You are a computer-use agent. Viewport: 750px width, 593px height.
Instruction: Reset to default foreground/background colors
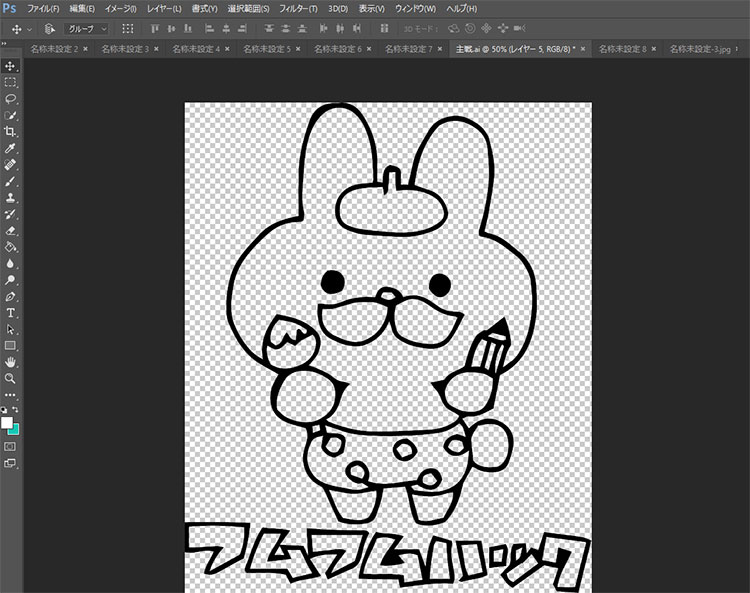pyautogui.click(x=4, y=410)
